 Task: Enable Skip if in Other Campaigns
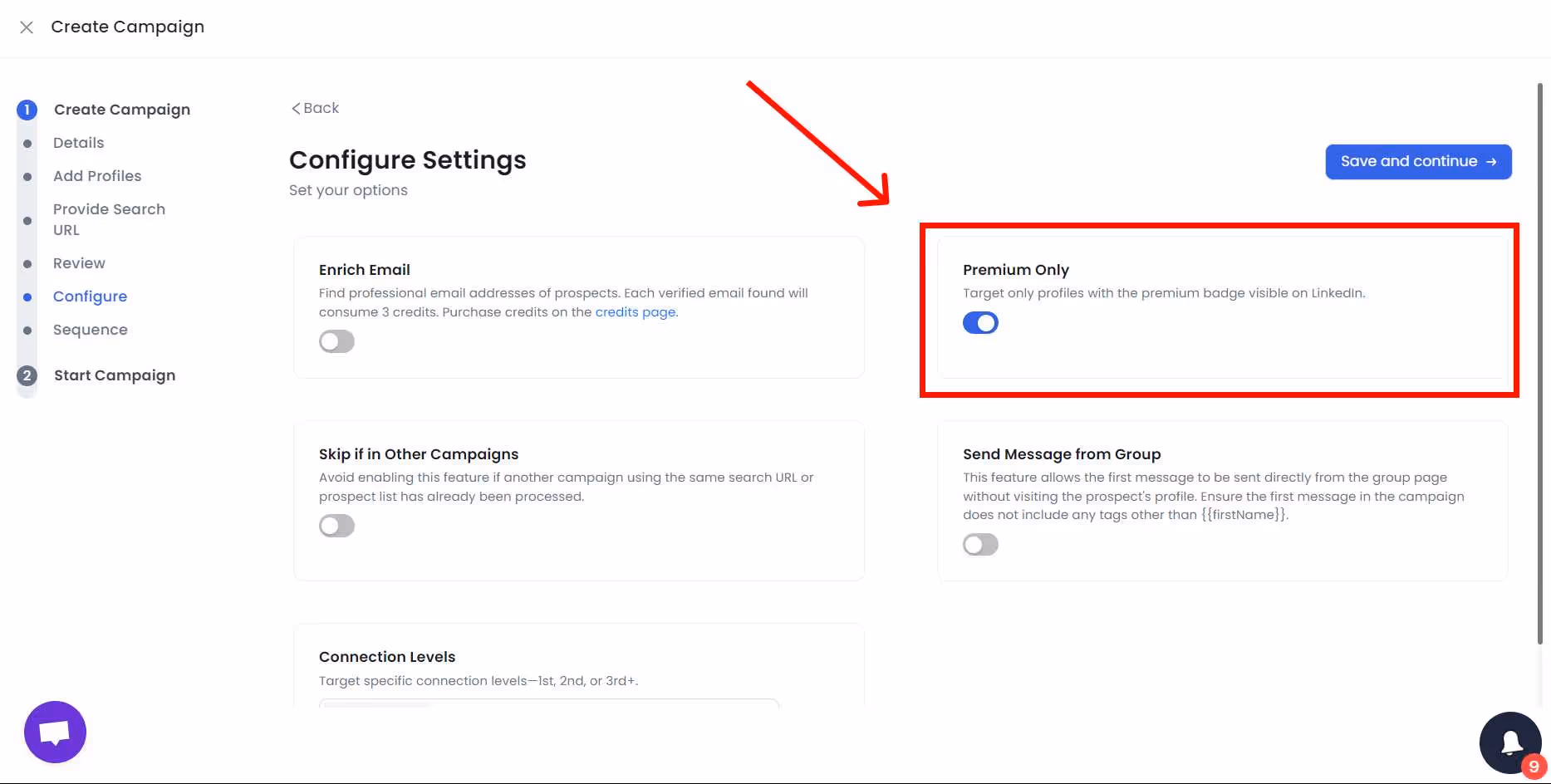[x=336, y=526]
